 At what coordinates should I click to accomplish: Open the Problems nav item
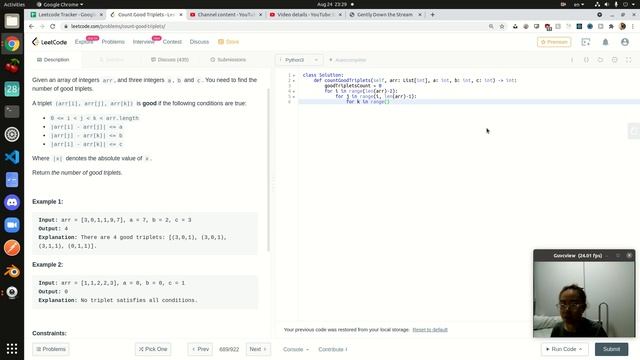pyautogui.click(x=113, y=42)
